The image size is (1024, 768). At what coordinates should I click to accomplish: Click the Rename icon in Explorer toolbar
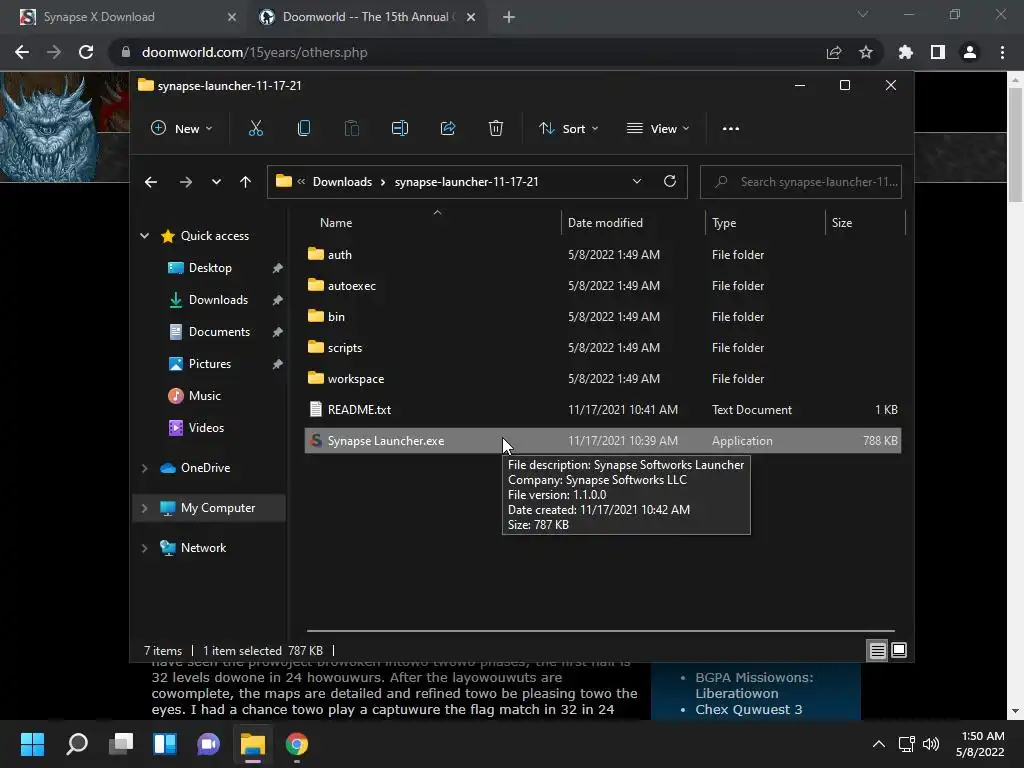[x=400, y=129]
